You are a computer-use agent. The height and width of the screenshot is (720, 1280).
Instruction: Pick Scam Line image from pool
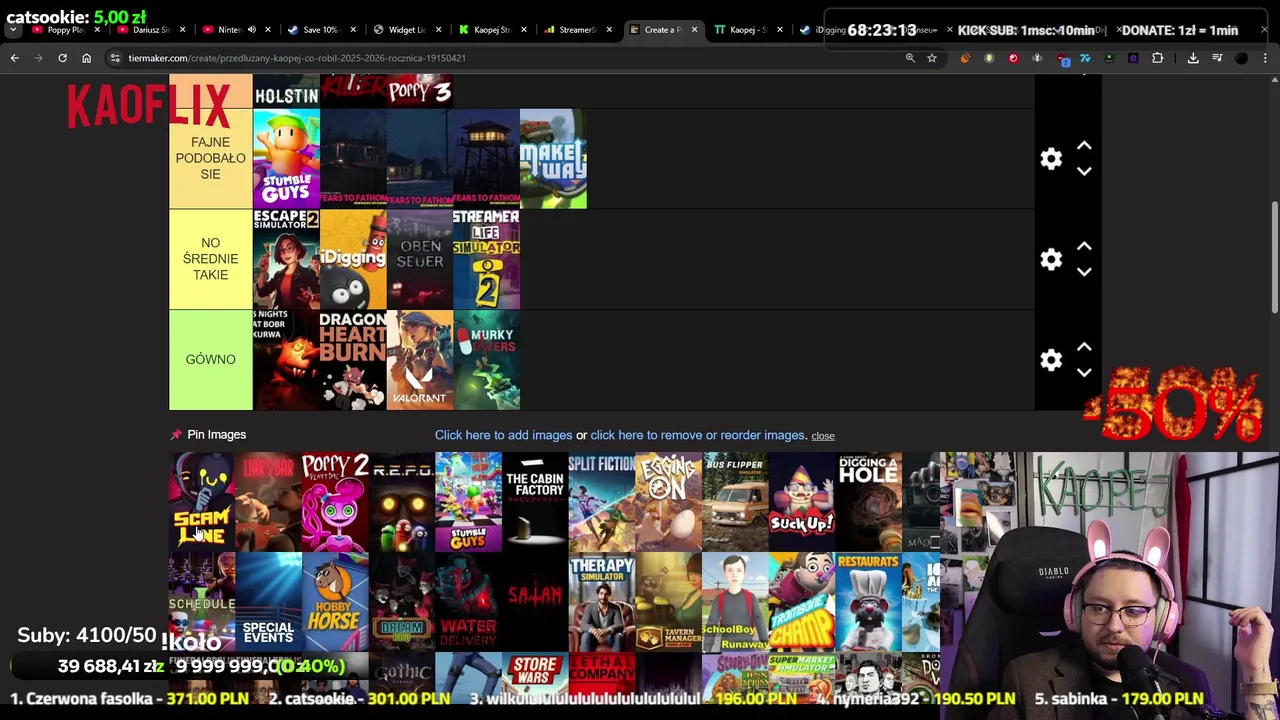click(x=202, y=502)
